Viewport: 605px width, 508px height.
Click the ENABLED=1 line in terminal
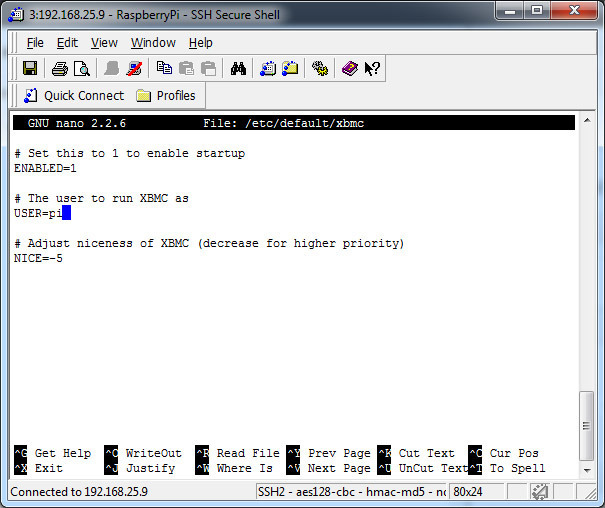tap(45, 168)
